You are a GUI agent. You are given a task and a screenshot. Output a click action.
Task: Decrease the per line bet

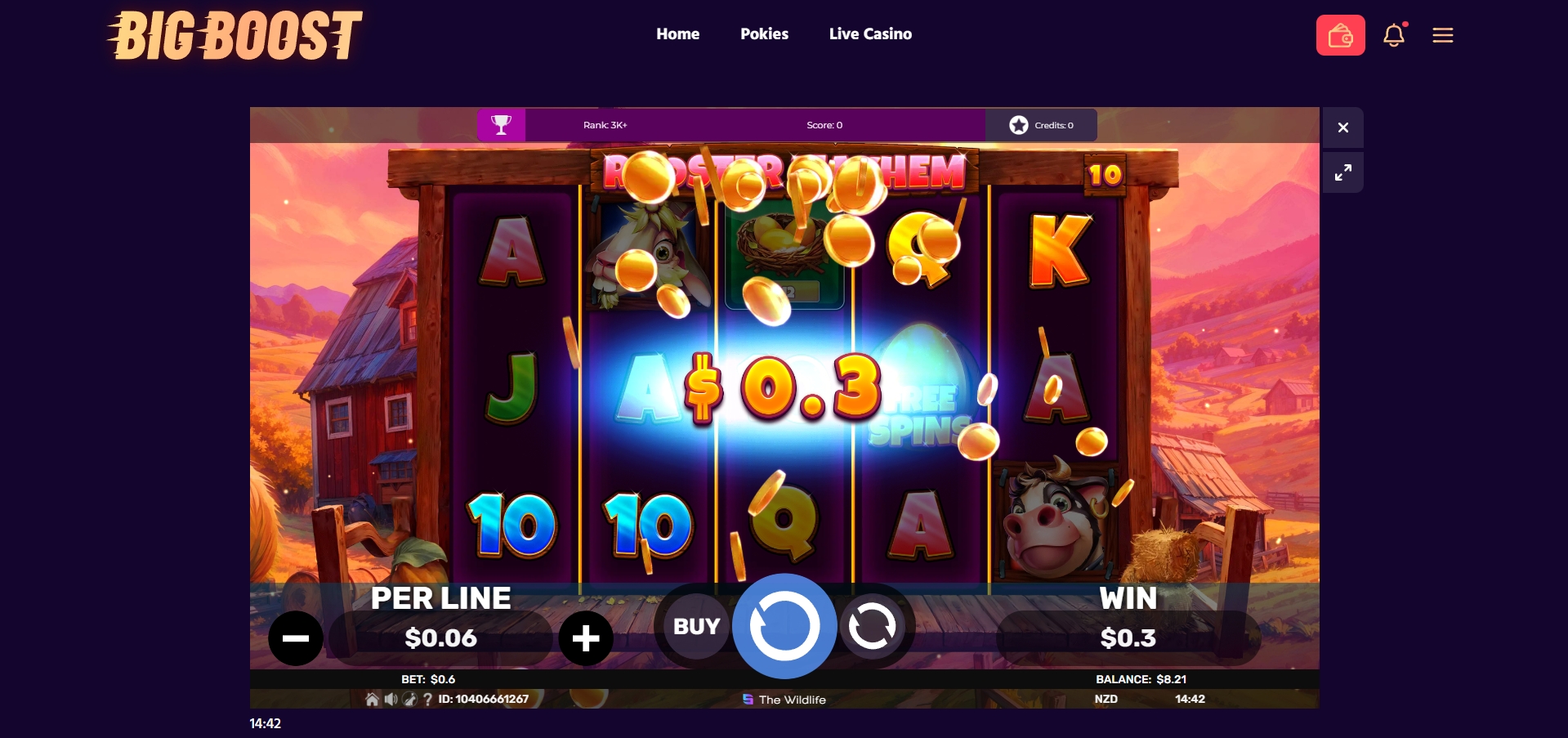click(x=296, y=637)
